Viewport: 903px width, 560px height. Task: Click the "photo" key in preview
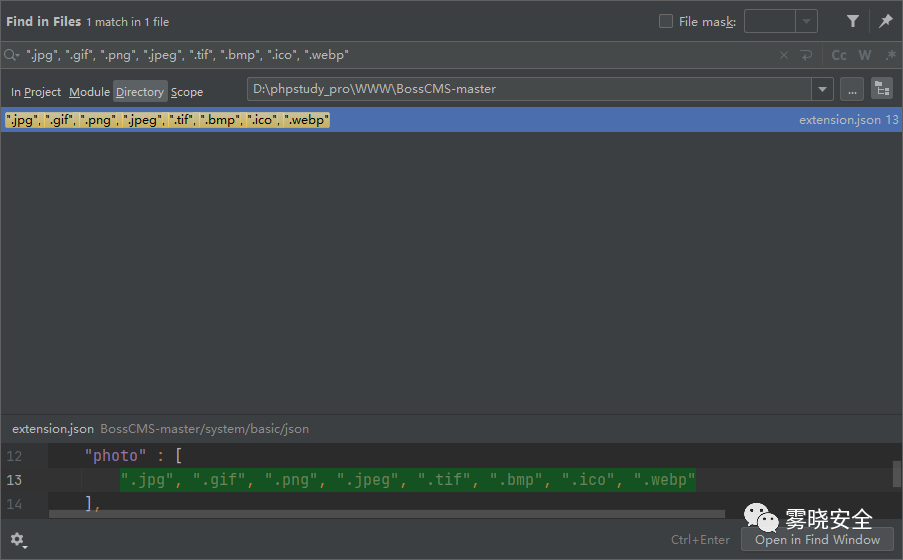point(115,456)
